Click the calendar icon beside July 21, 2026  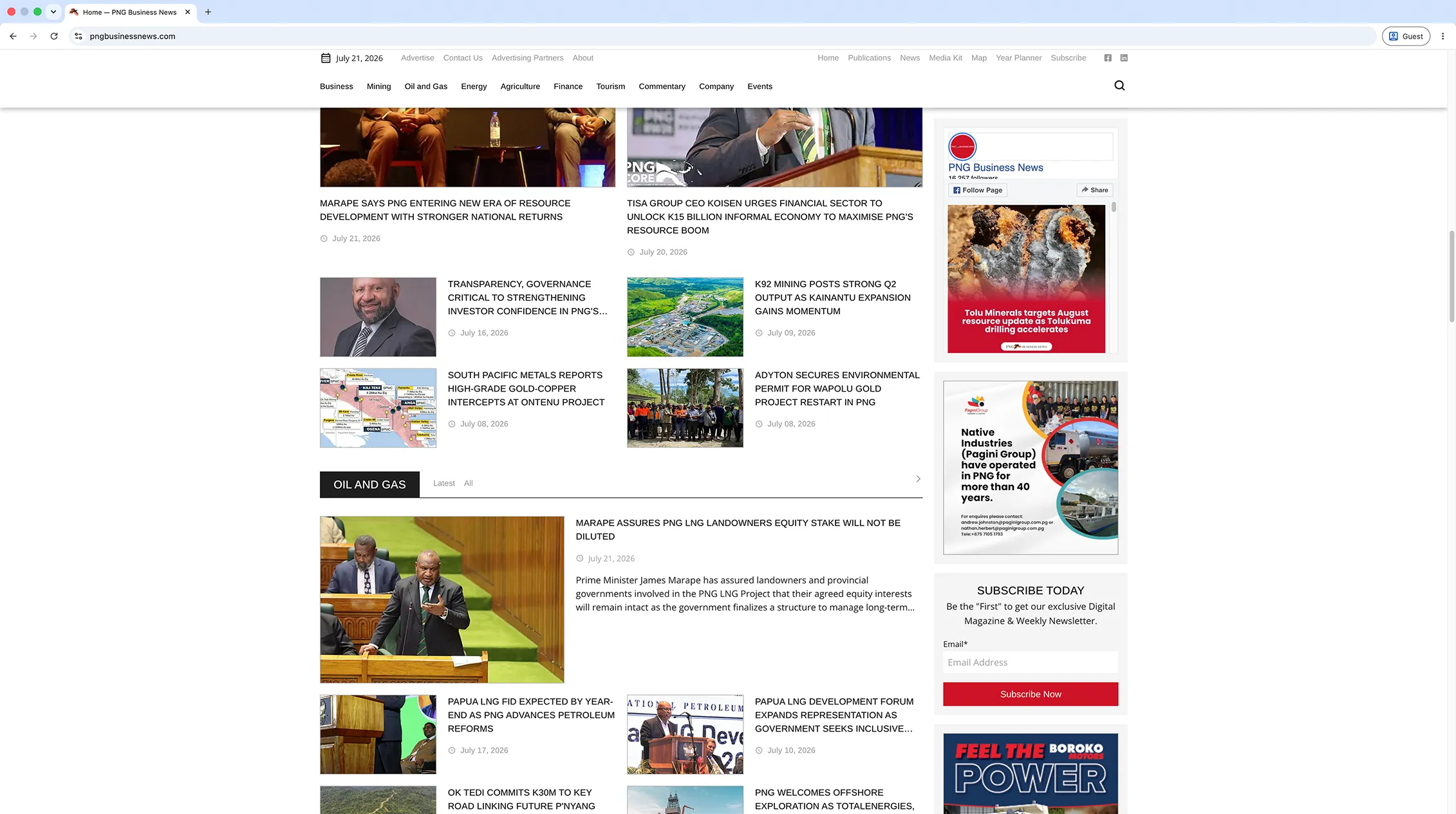[x=326, y=58]
